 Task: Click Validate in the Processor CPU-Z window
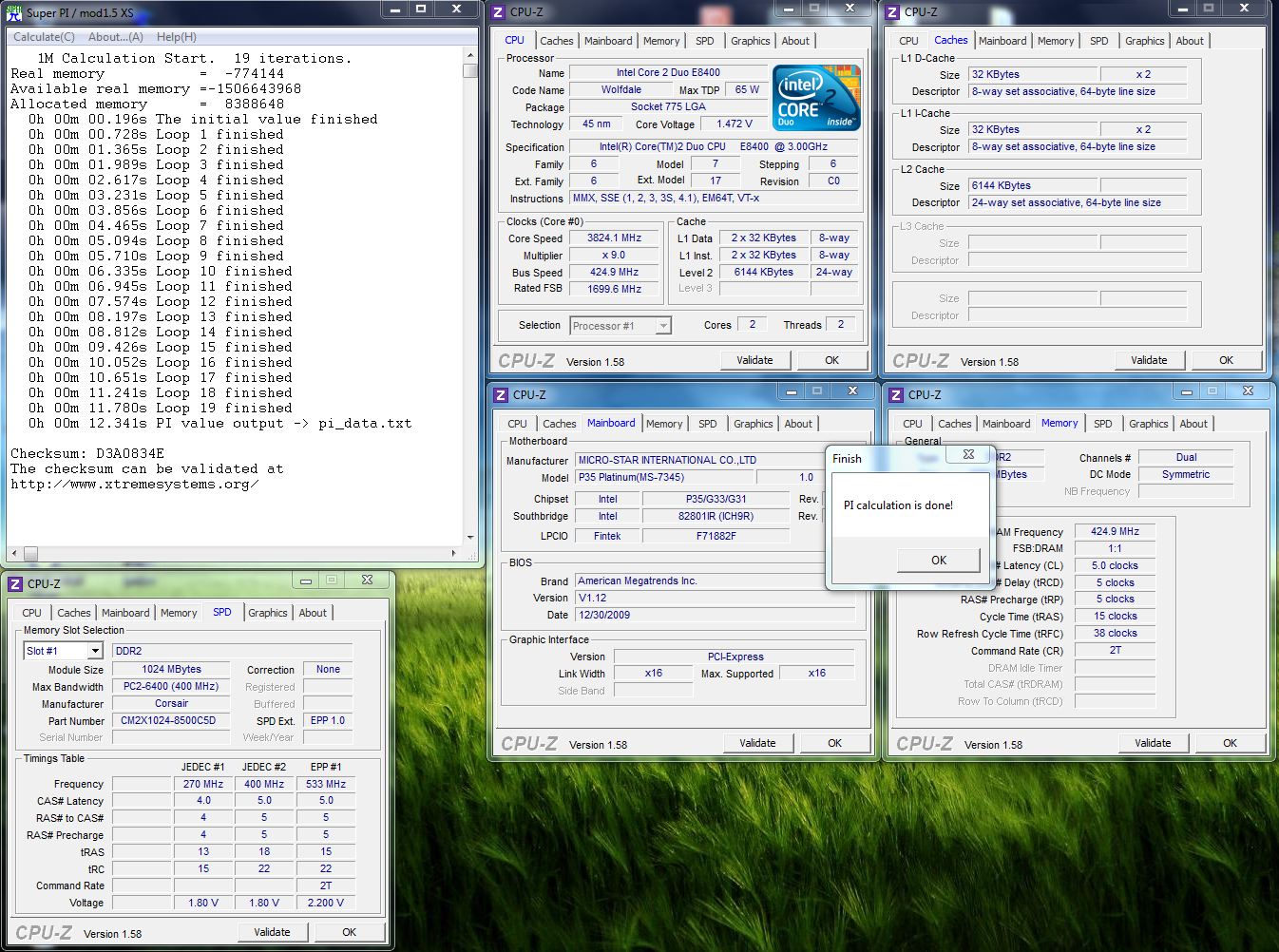[755, 360]
